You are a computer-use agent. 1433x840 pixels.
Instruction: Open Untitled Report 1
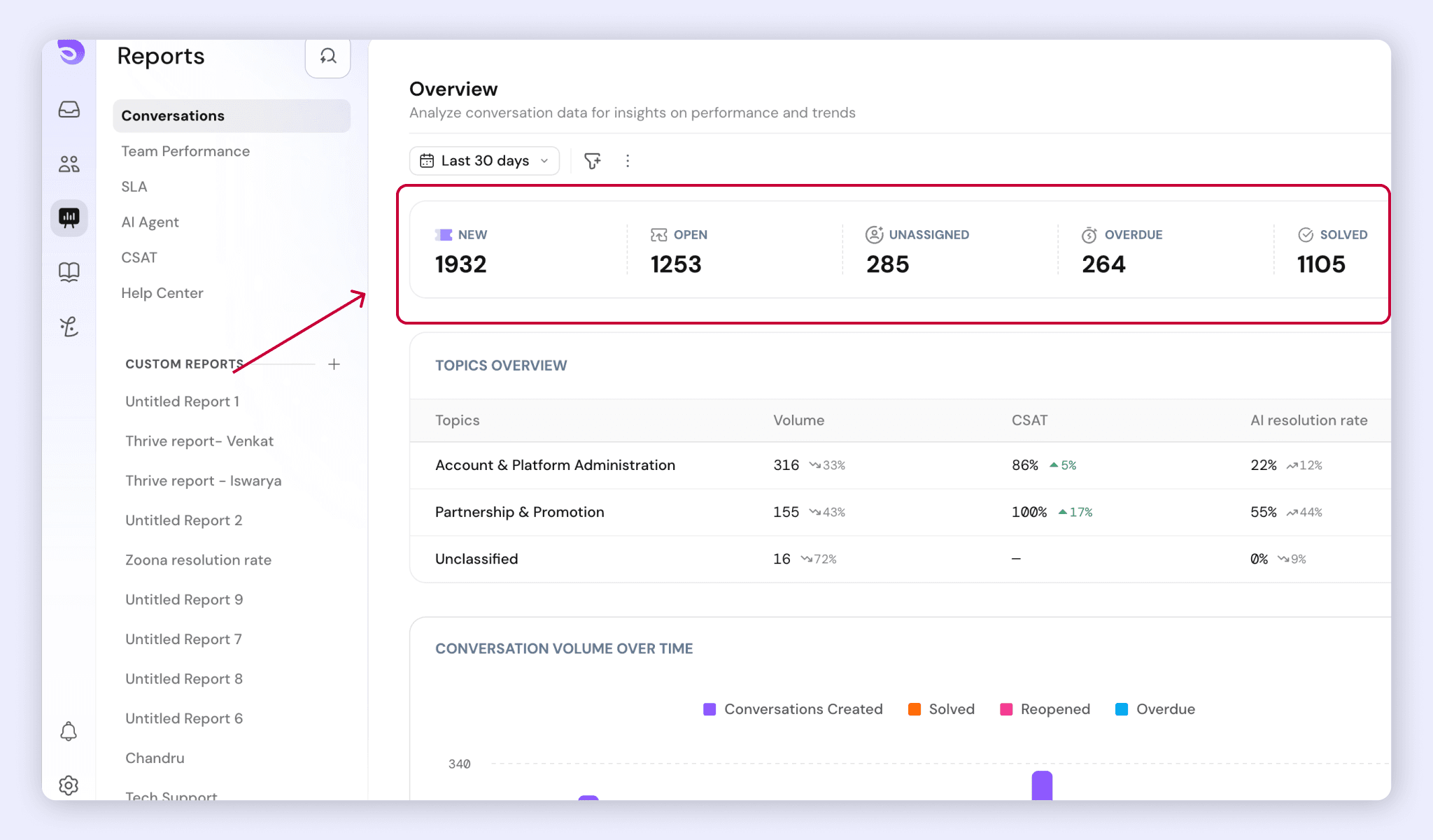(x=183, y=401)
